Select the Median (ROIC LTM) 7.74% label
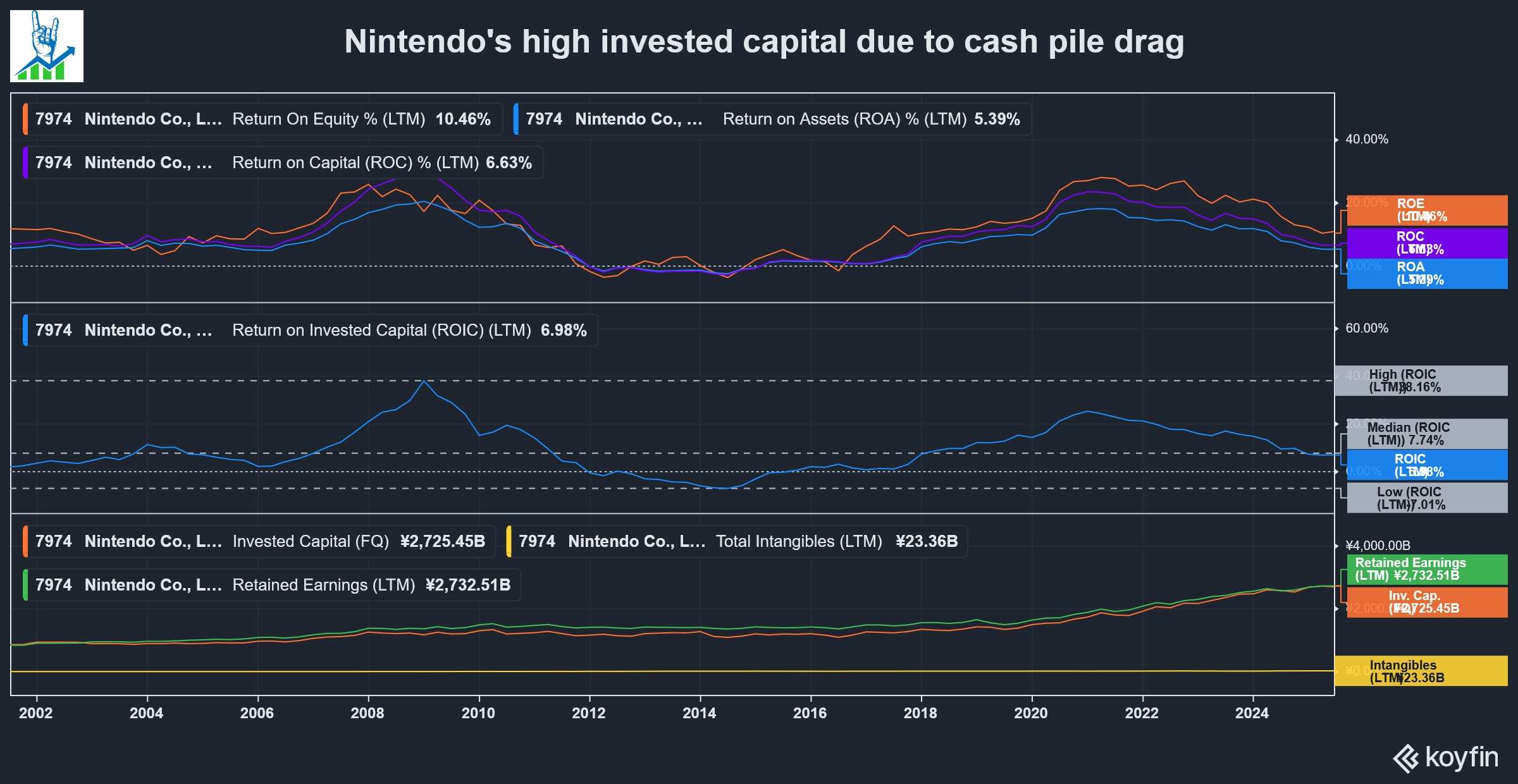 (x=1427, y=434)
